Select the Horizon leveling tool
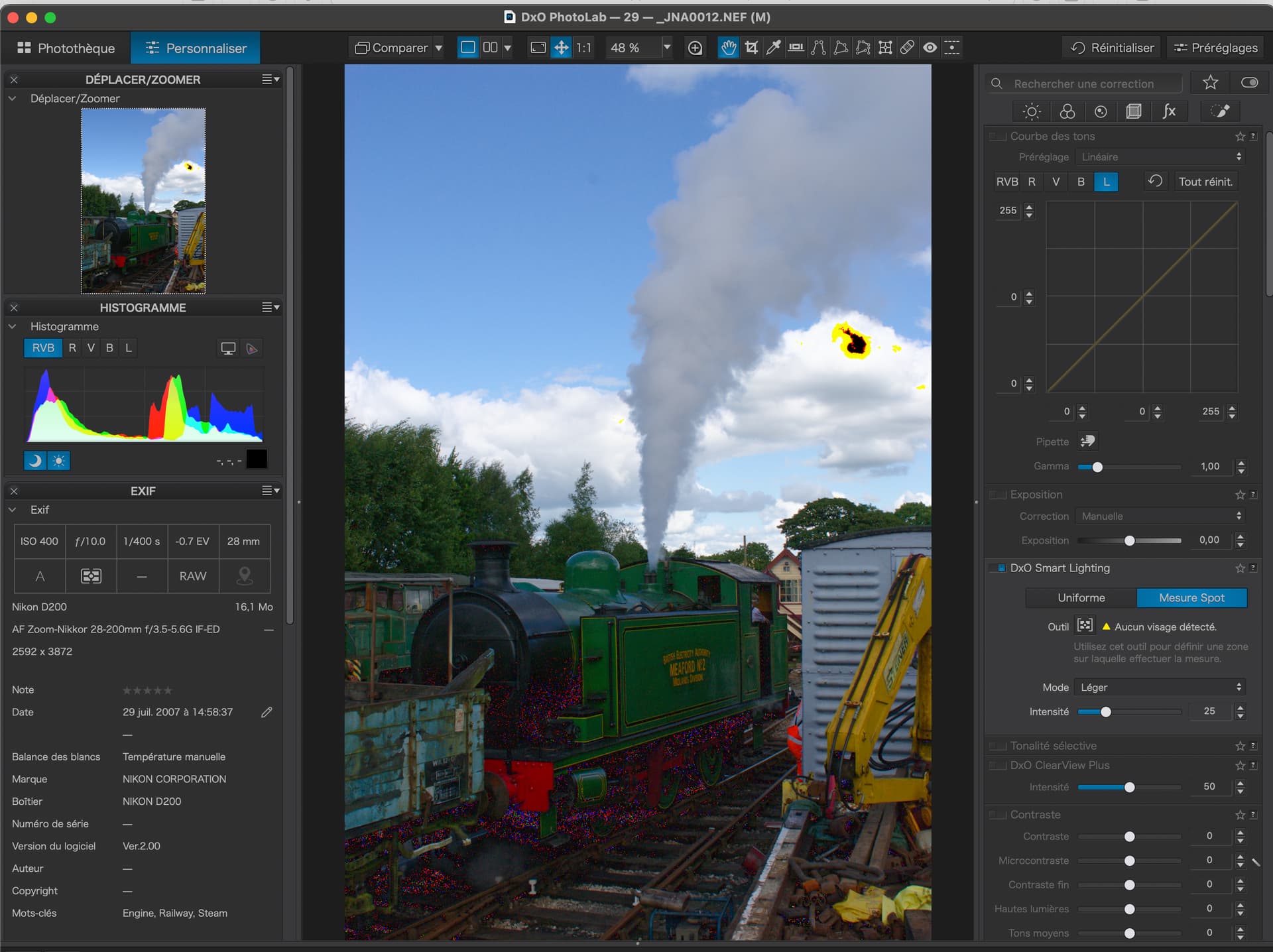The height and width of the screenshot is (952, 1273). [x=796, y=48]
